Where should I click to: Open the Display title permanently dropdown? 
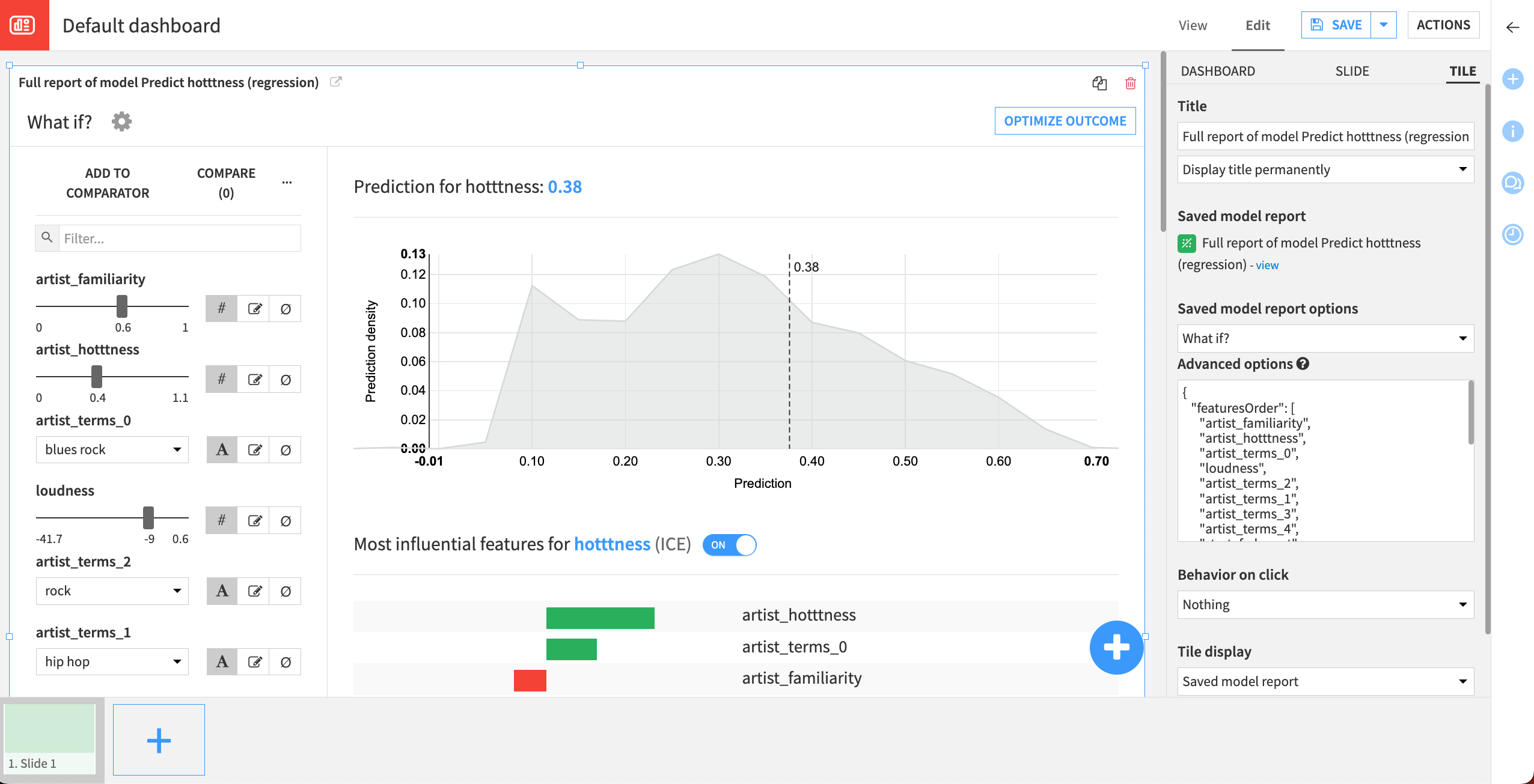pyautogui.click(x=1325, y=169)
